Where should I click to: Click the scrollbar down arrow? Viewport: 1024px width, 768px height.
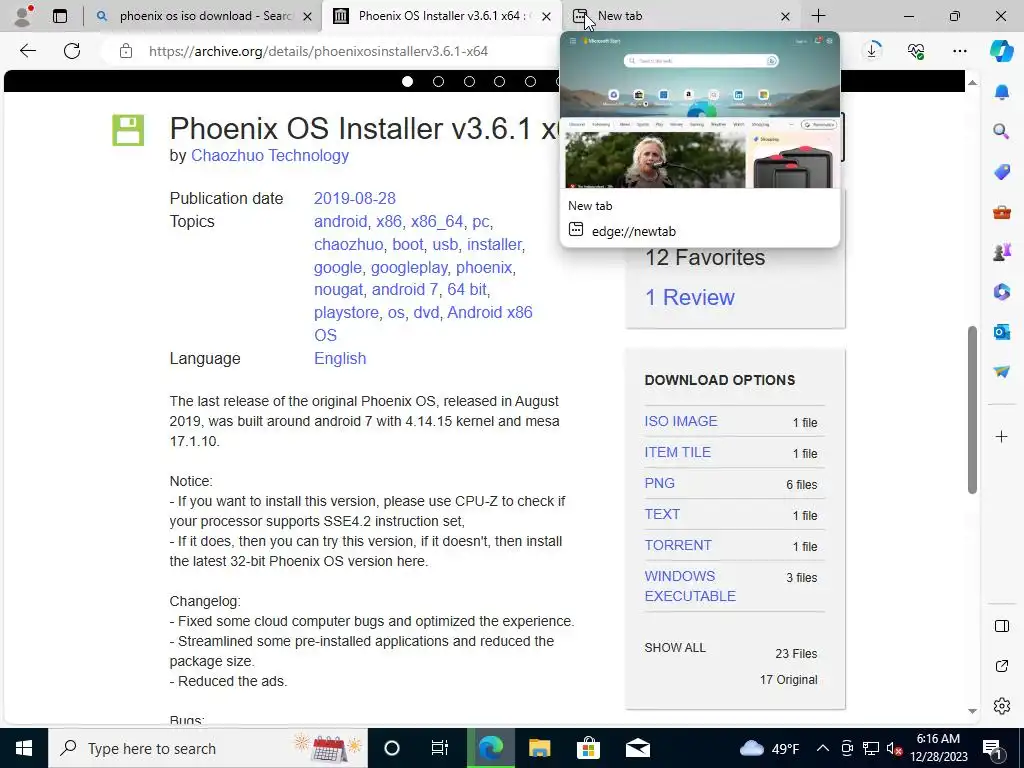pyautogui.click(x=972, y=711)
